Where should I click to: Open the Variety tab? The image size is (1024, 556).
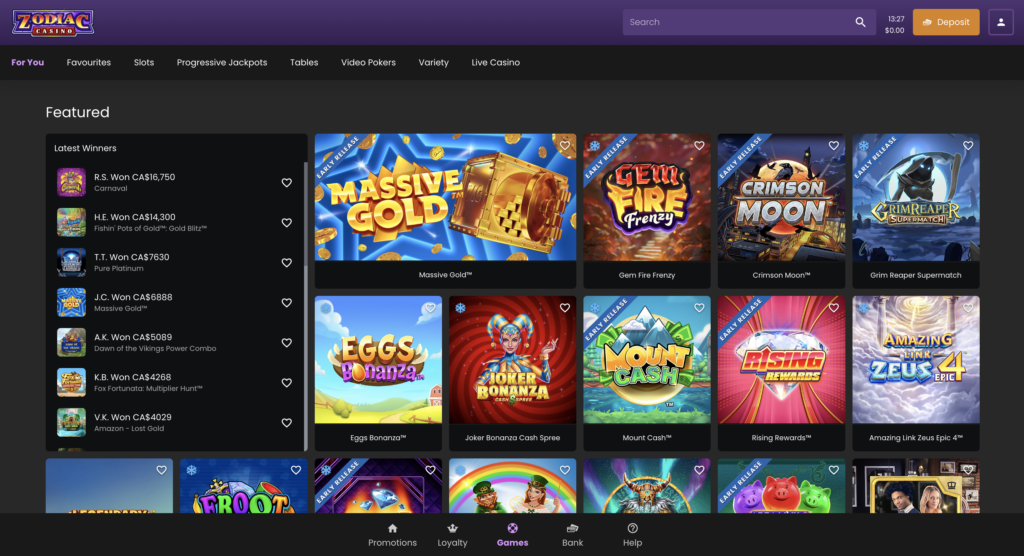tap(434, 63)
